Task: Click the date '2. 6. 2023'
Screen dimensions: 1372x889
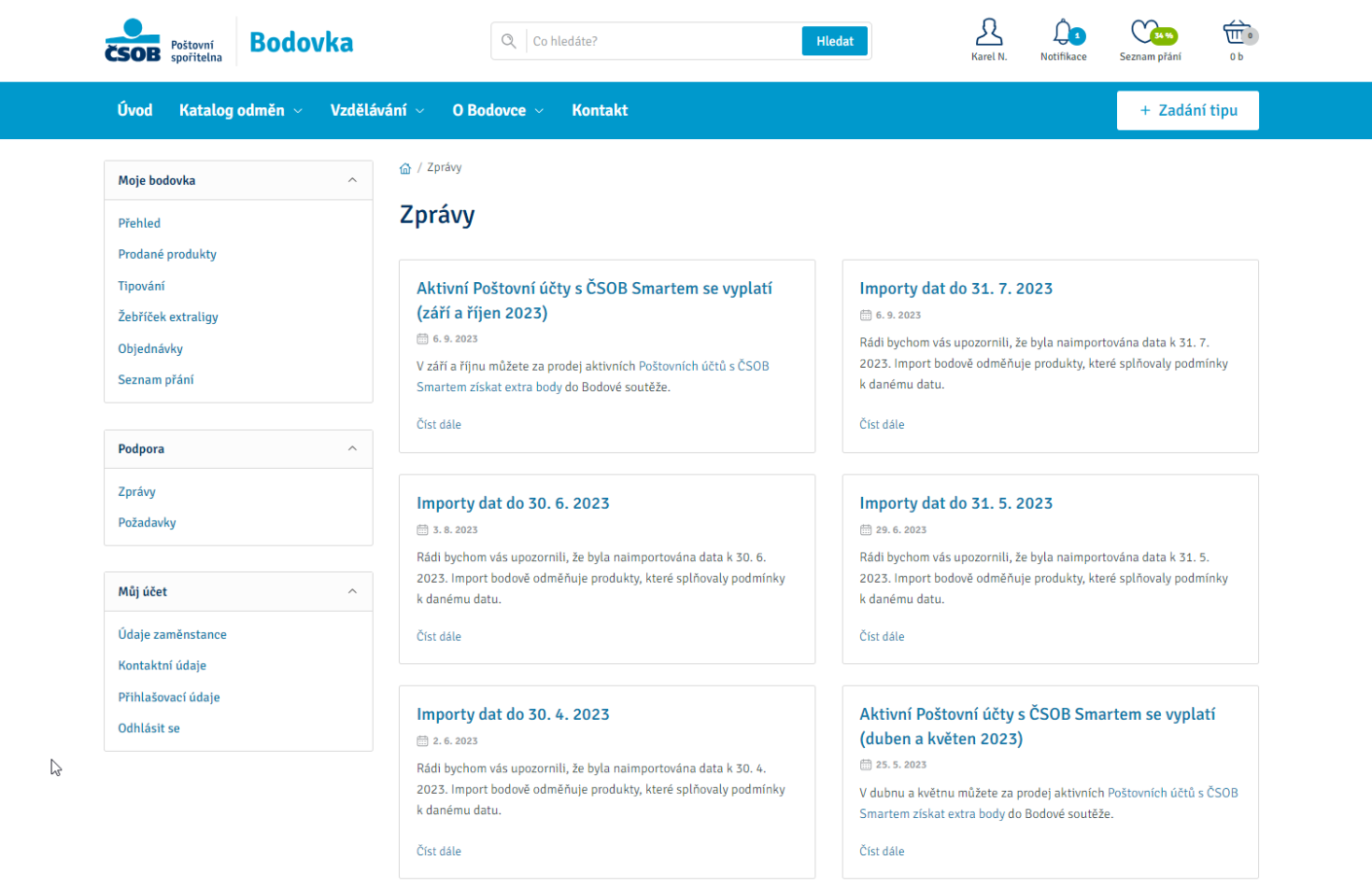Action: 455,741
